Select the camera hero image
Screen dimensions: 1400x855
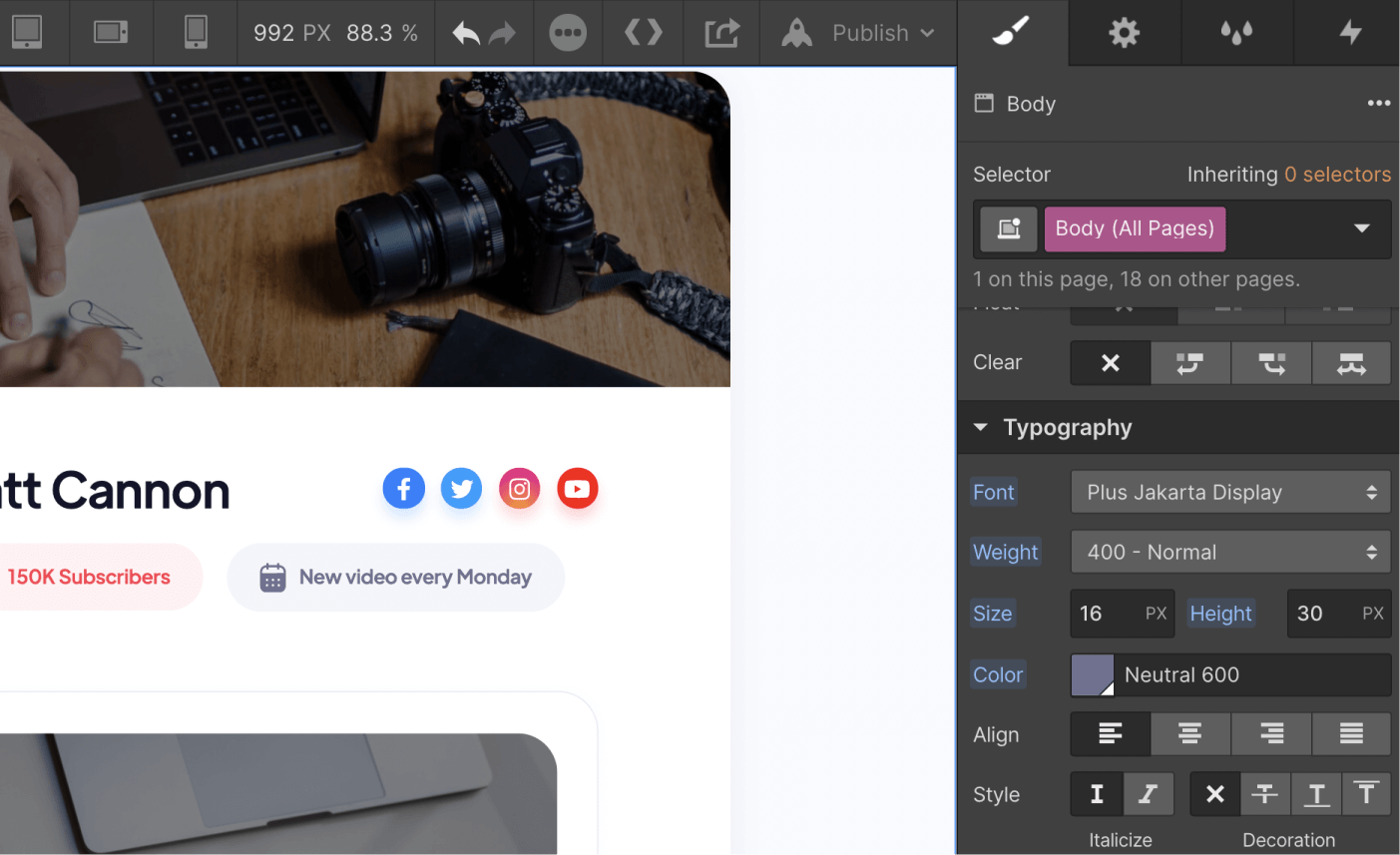click(x=364, y=228)
